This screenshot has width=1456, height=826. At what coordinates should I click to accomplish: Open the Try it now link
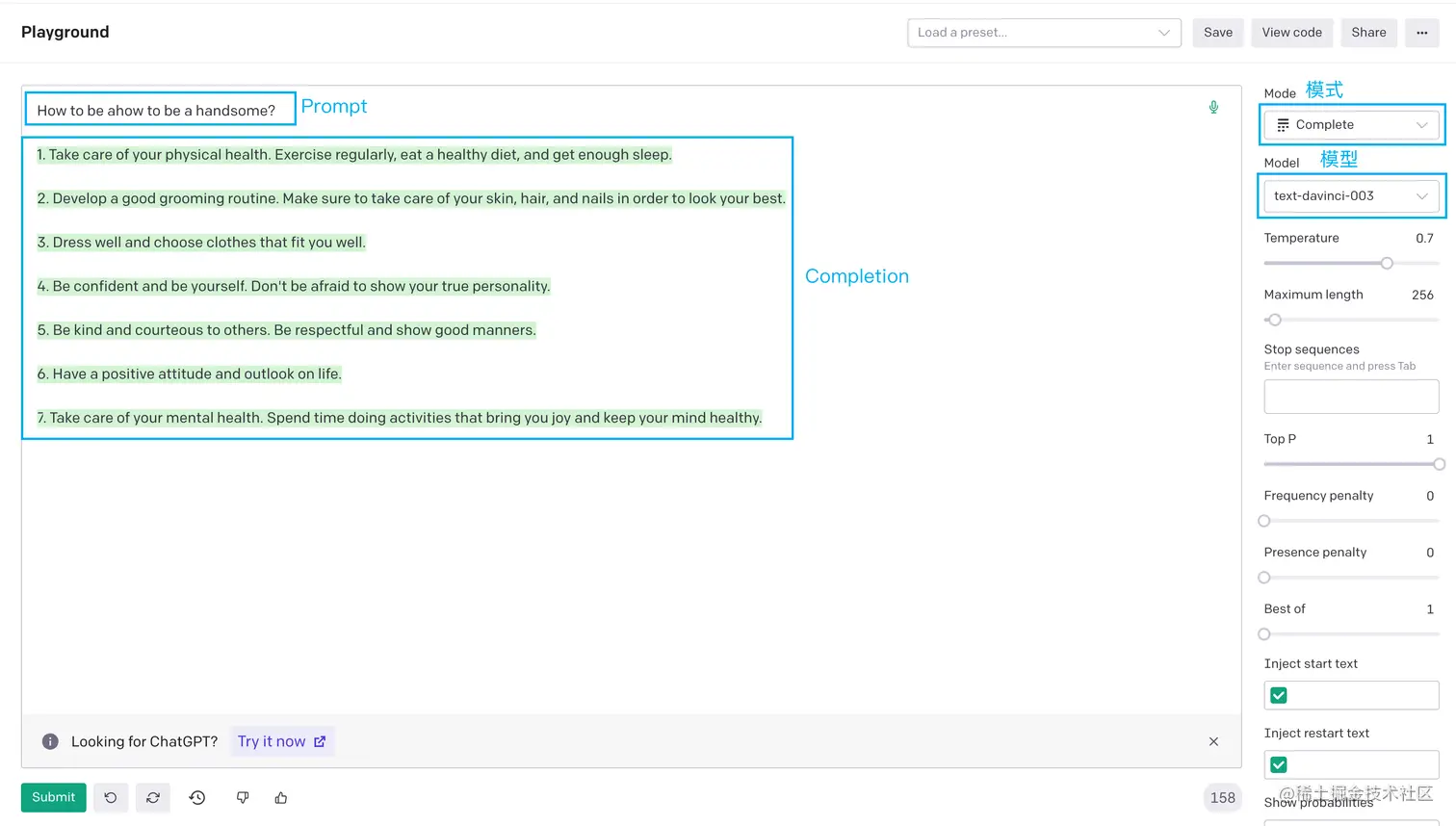pos(282,741)
